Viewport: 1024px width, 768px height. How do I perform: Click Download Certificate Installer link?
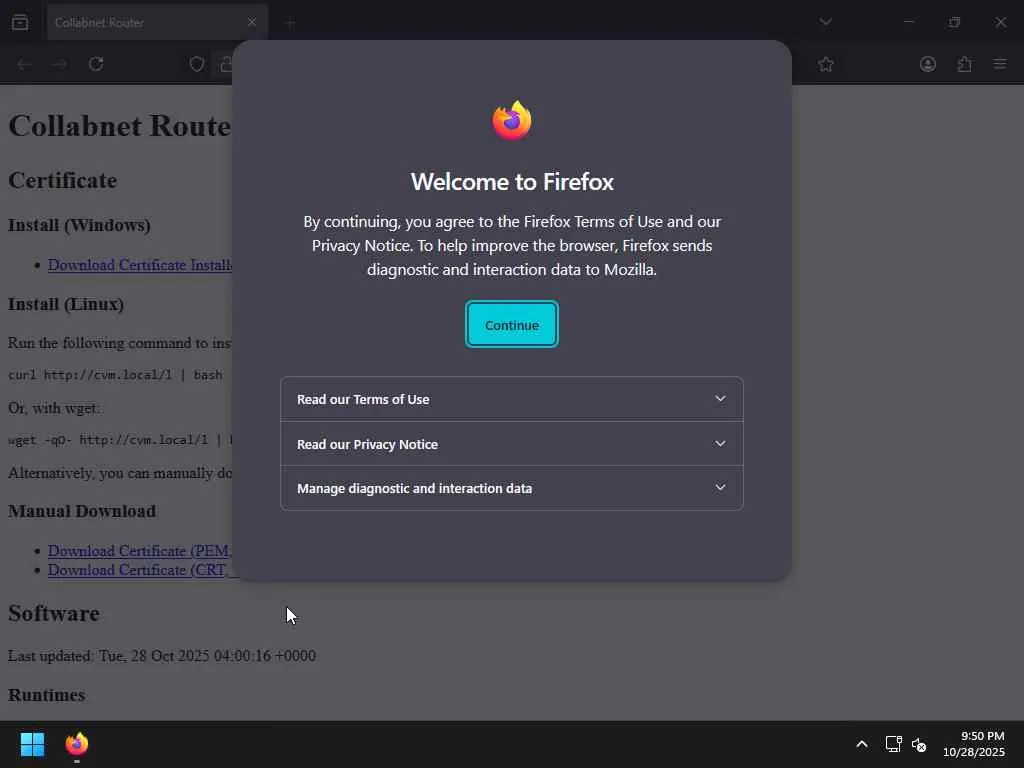[x=140, y=264]
